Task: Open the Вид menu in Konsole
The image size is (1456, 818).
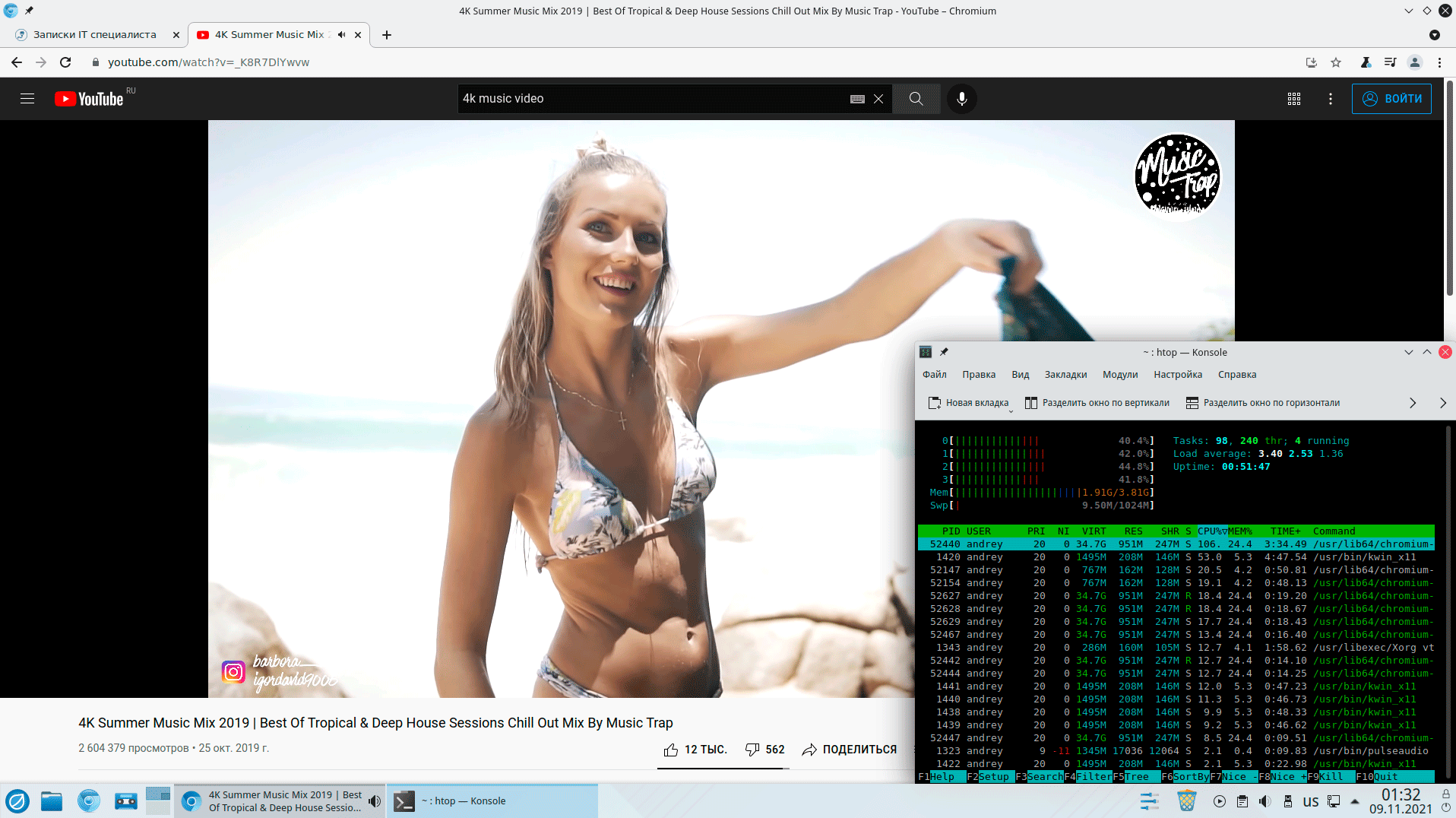Action: click(x=1021, y=375)
